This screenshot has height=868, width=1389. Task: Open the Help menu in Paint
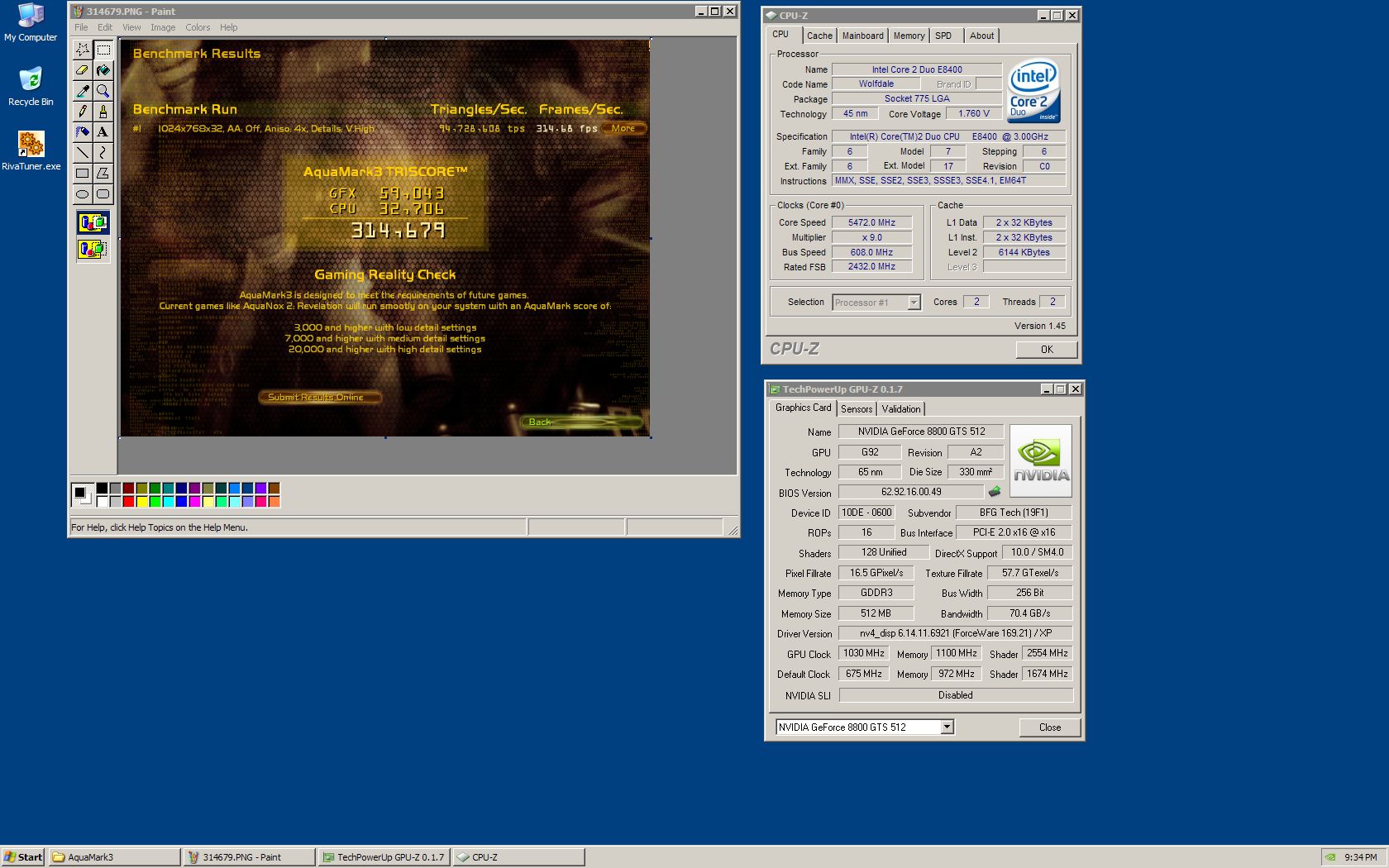point(229,27)
